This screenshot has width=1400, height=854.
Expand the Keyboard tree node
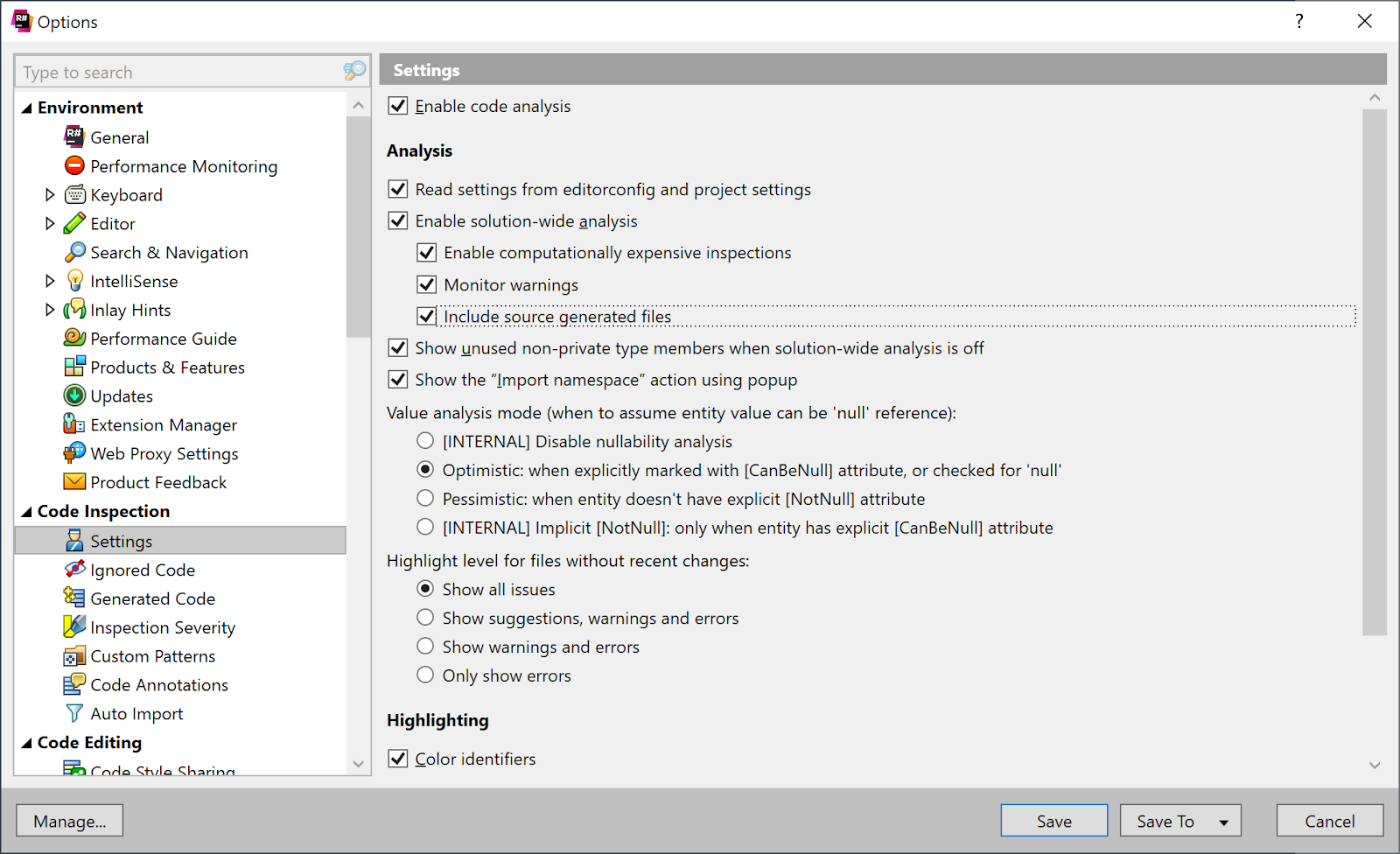50,194
